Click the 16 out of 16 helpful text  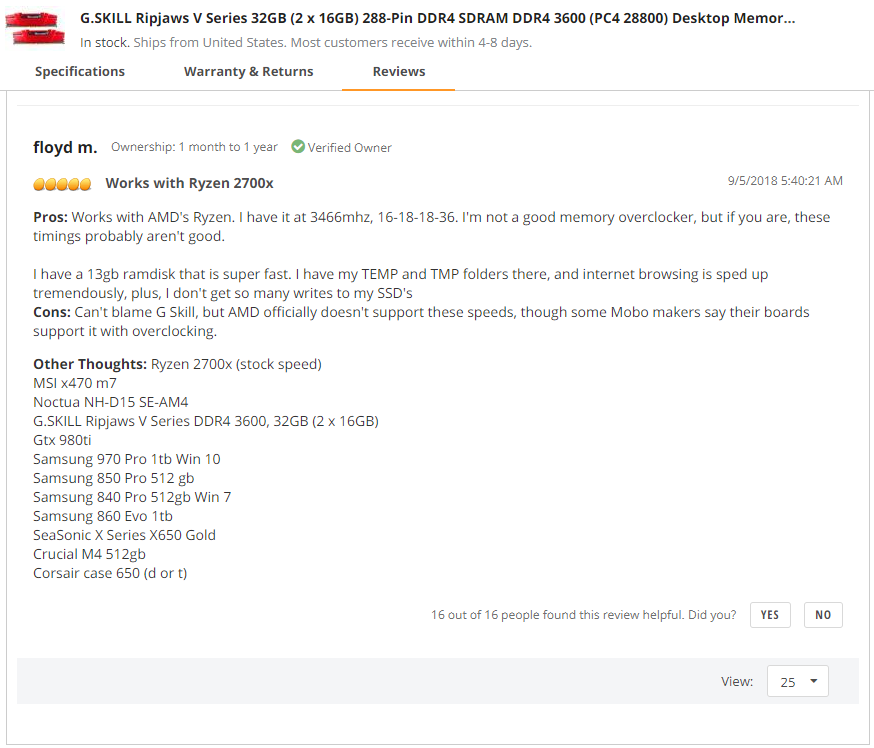pyautogui.click(x=583, y=615)
